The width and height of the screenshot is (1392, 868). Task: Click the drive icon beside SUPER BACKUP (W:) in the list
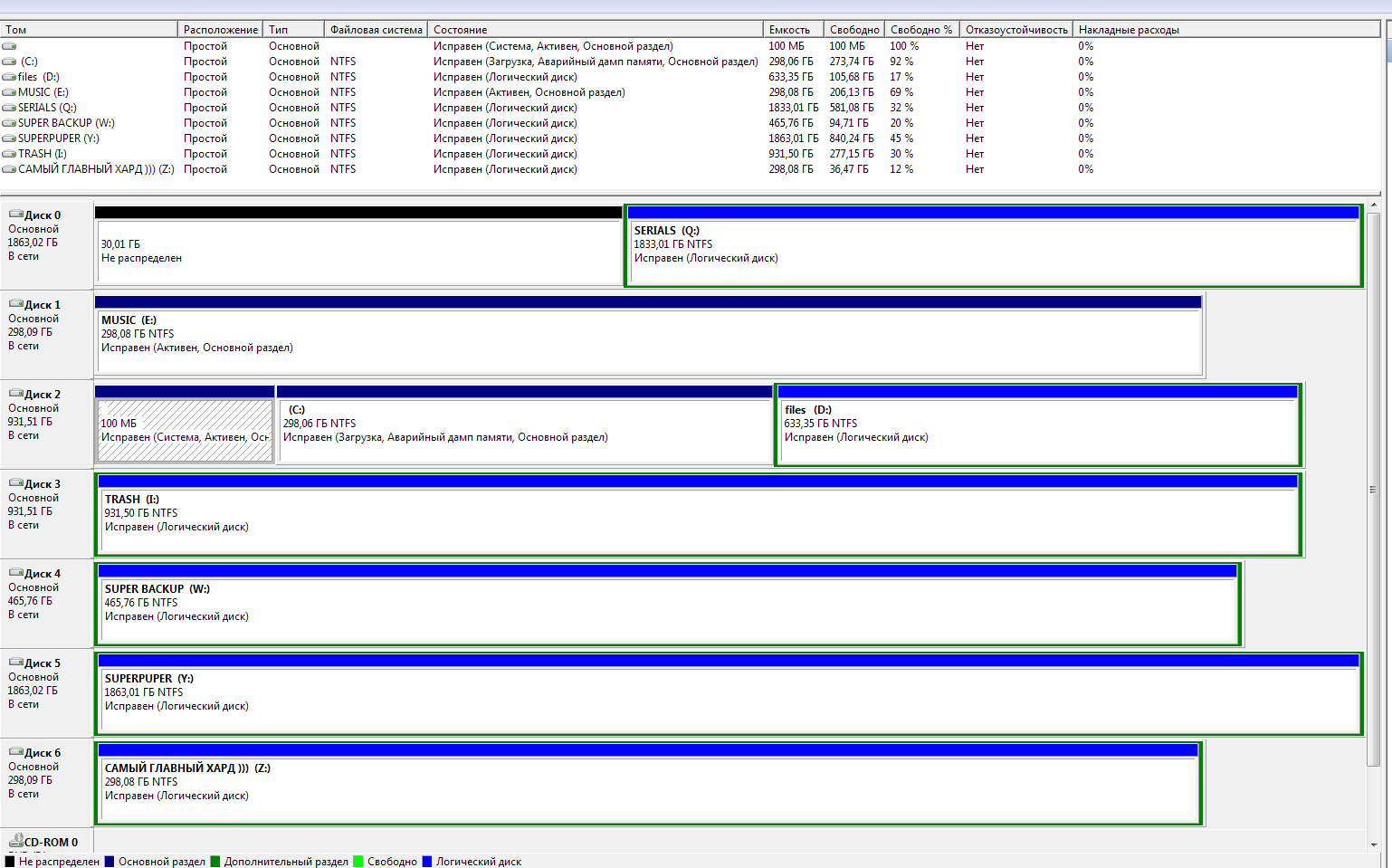(x=9, y=123)
